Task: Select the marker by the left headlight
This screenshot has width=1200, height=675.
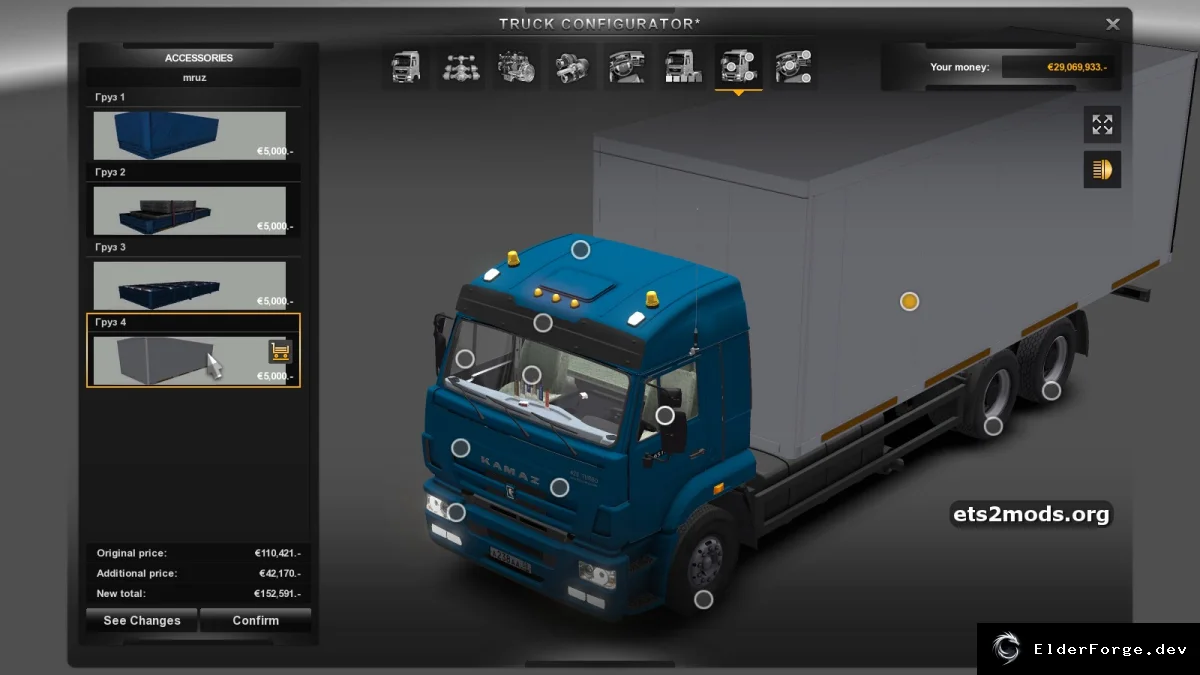Action: pos(456,512)
